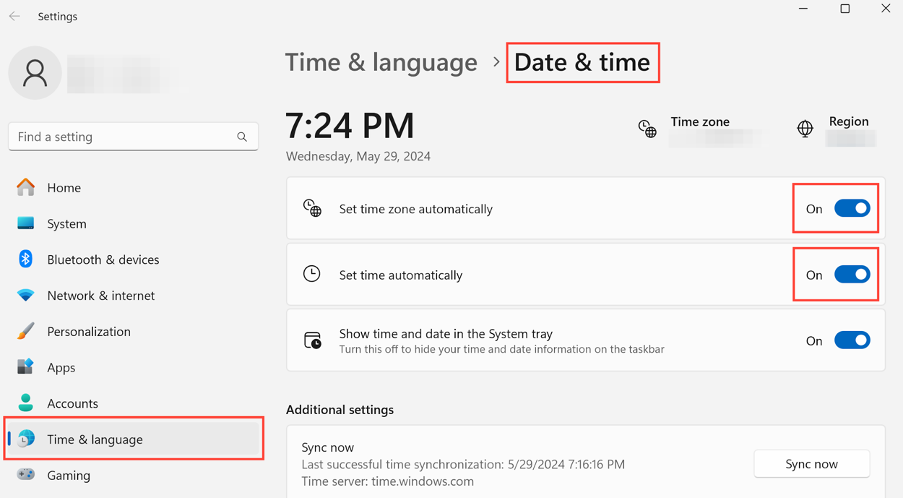Click the Time server: time.windows.com text
This screenshot has height=498, width=904.
coord(387,481)
